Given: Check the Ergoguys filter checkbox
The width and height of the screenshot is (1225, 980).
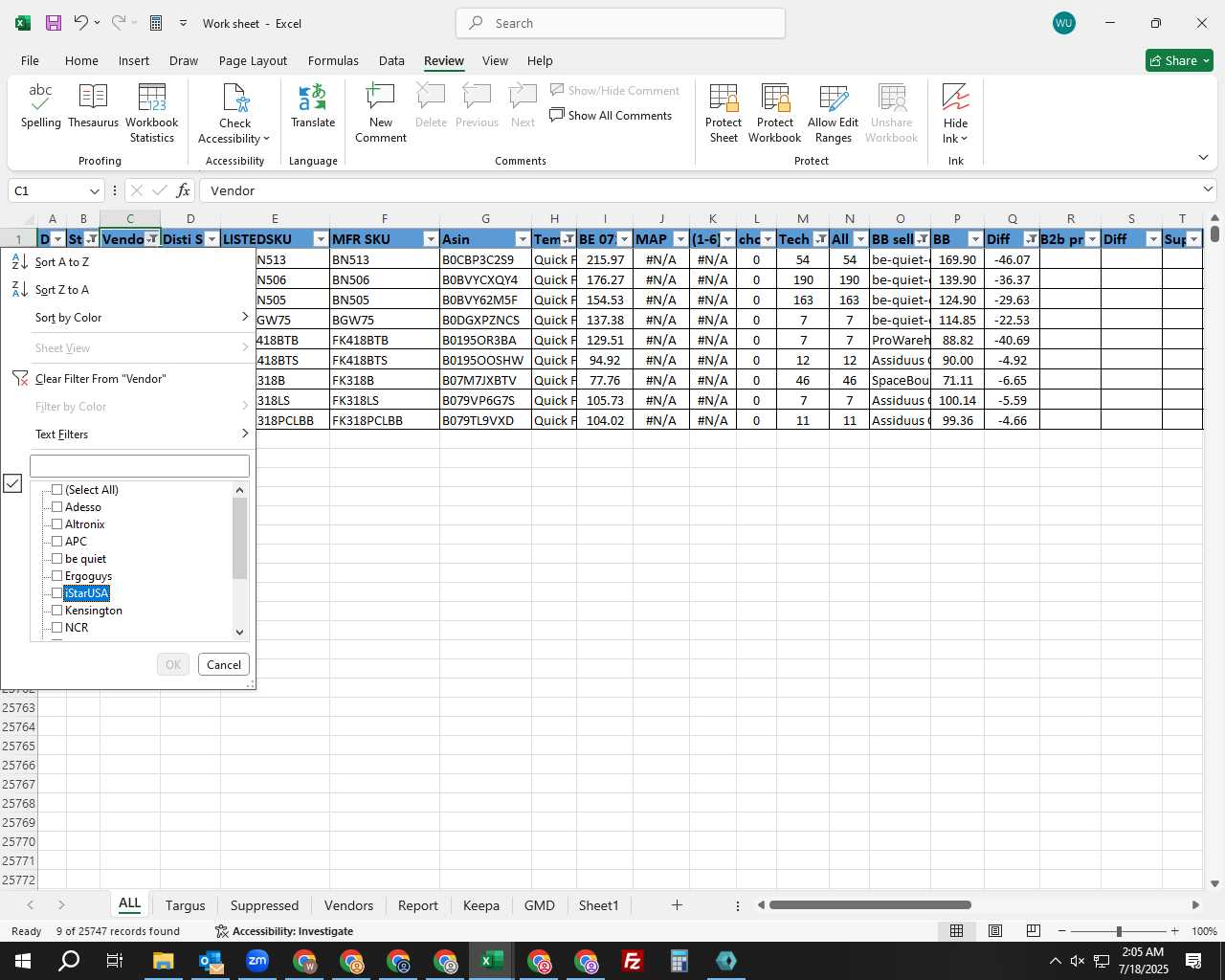Looking at the screenshot, I should tap(57, 576).
